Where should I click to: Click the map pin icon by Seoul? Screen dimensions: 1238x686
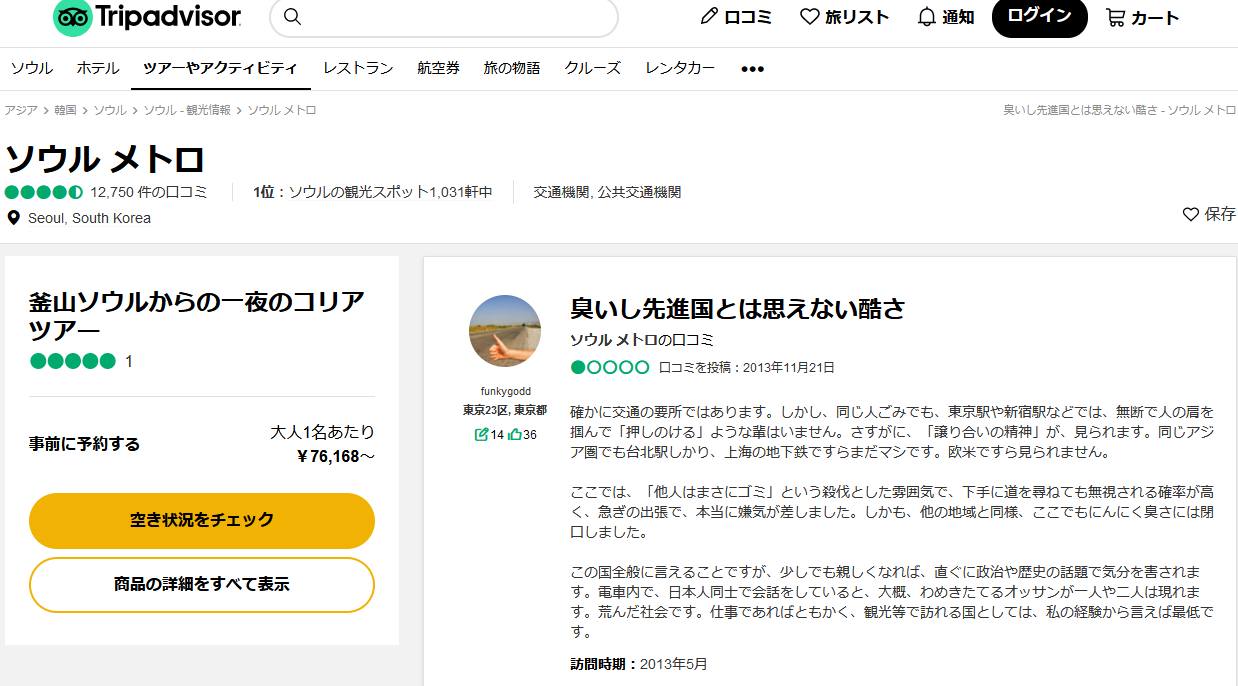[x=13, y=218]
